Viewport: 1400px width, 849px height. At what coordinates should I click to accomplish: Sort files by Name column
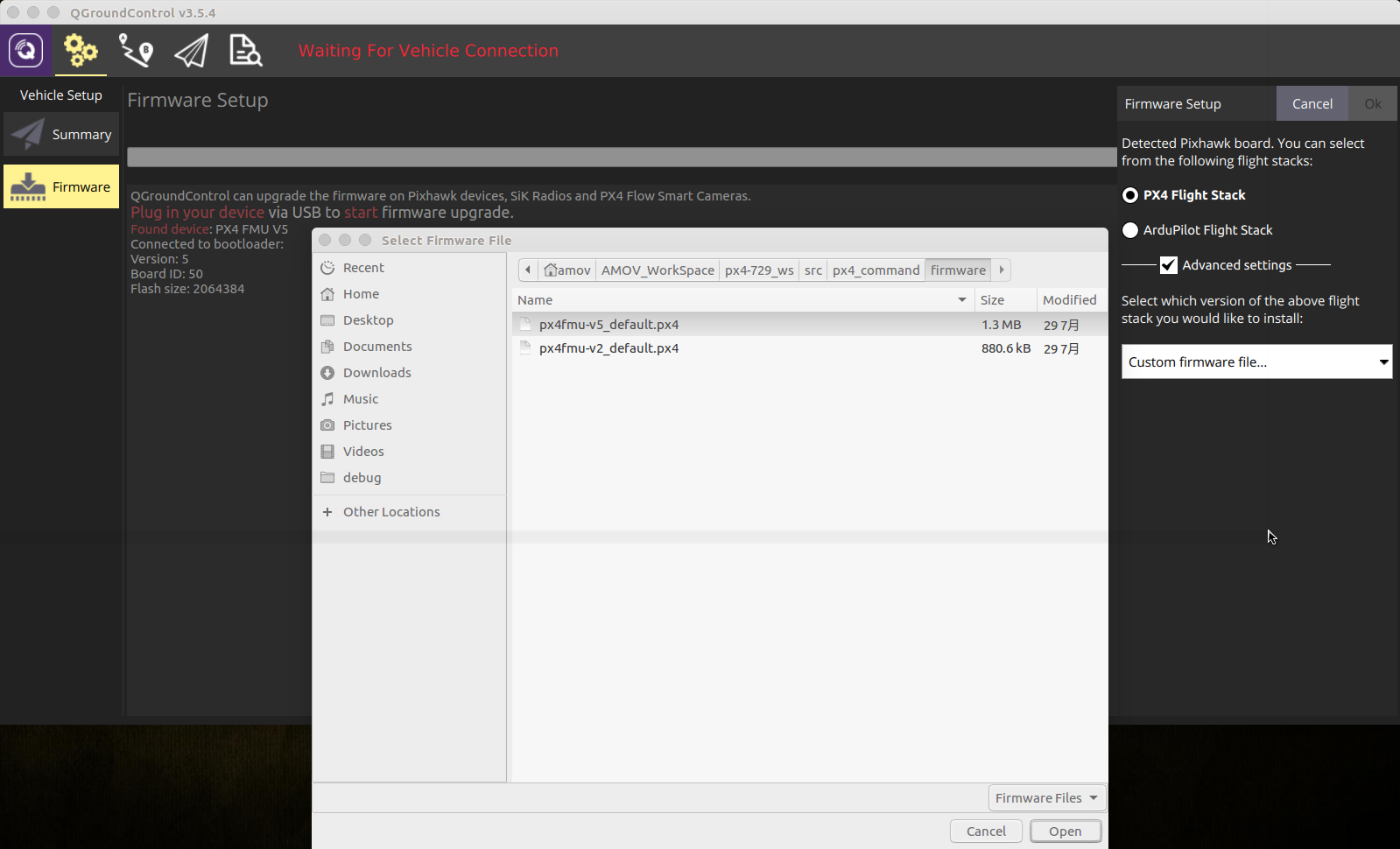(x=742, y=300)
